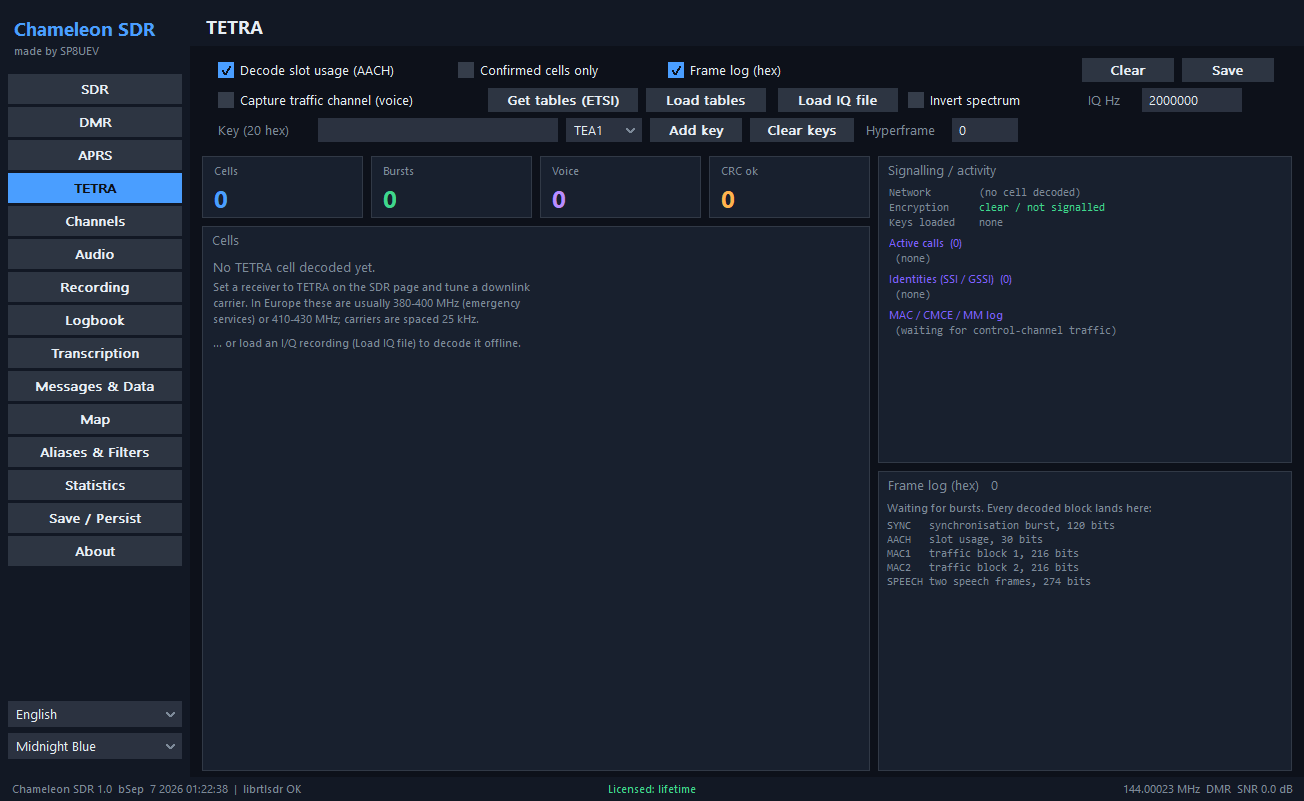Open the Map page
1304x801 pixels.
pyautogui.click(x=95, y=419)
